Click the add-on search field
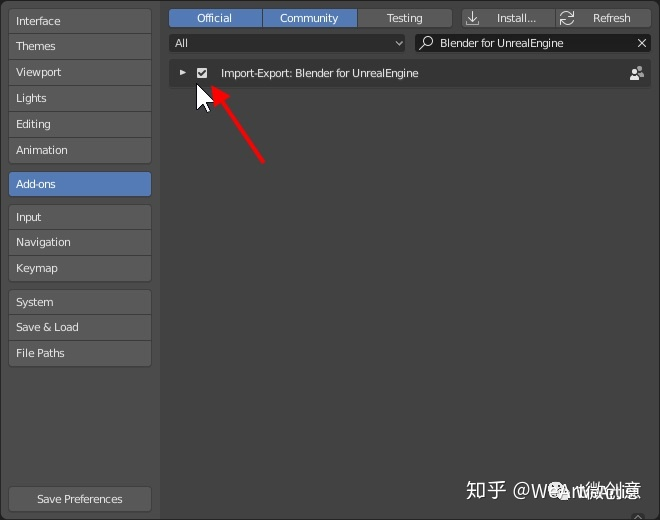Viewport: 660px width, 520px height. [x=532, y=43]
